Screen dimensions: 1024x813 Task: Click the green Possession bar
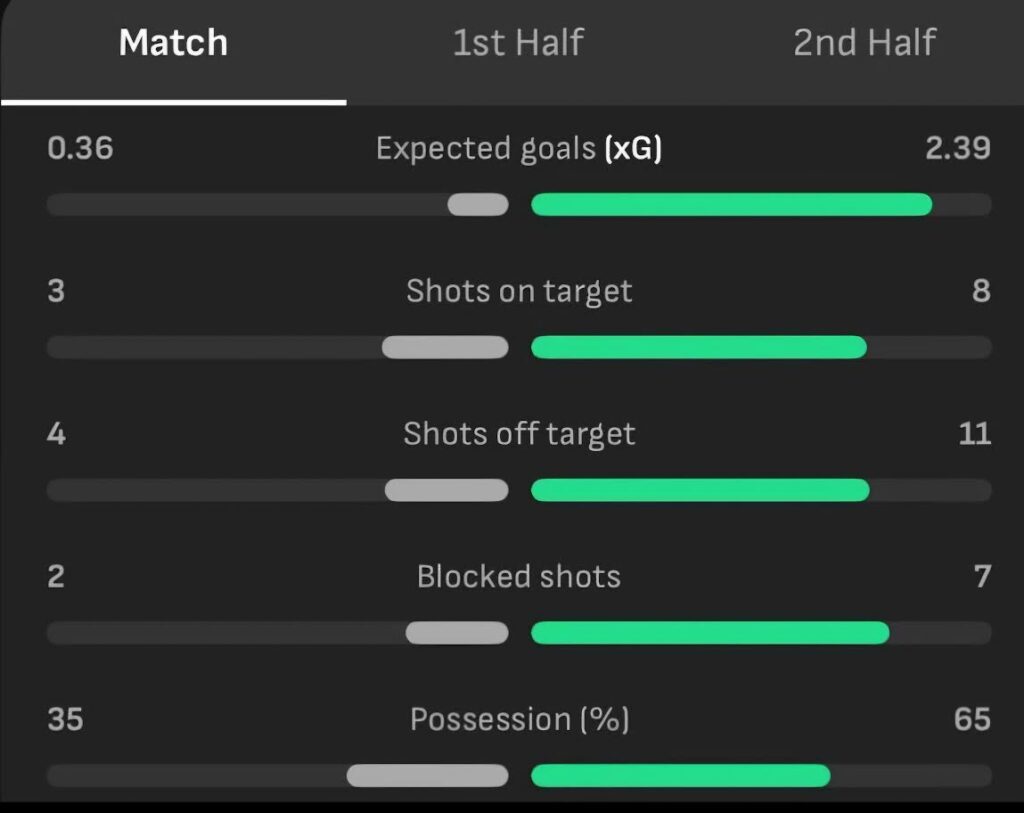[680, 776]
